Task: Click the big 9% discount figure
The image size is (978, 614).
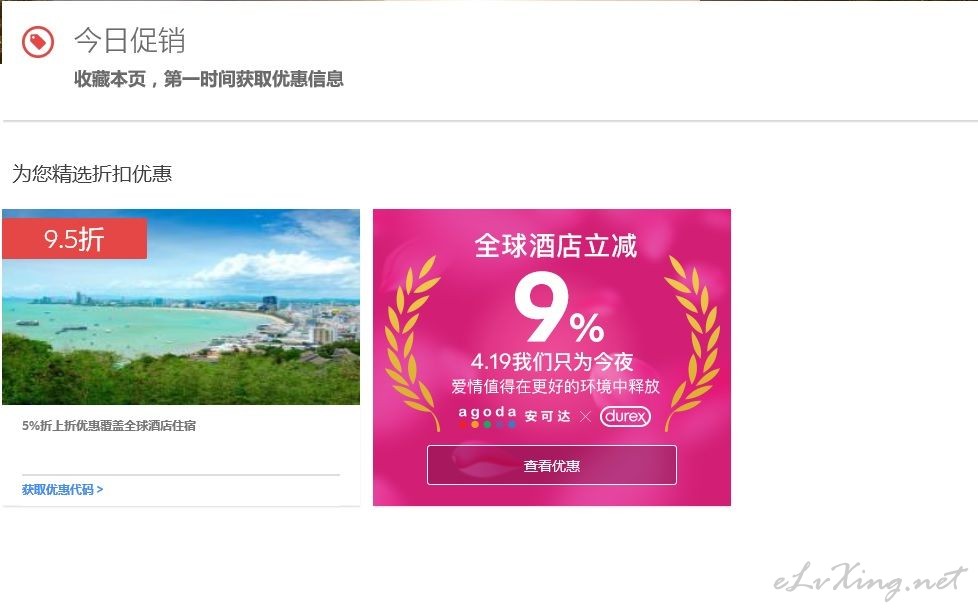Action: pyautogui.click(x=559, y=309)
